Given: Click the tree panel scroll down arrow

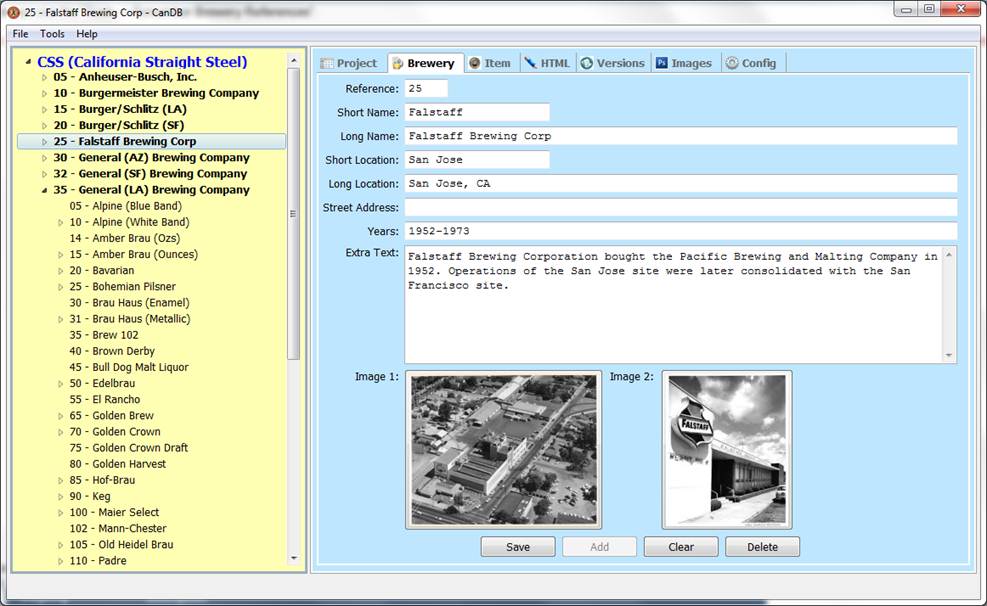Looking at the screenshot, I should (293, 558).
